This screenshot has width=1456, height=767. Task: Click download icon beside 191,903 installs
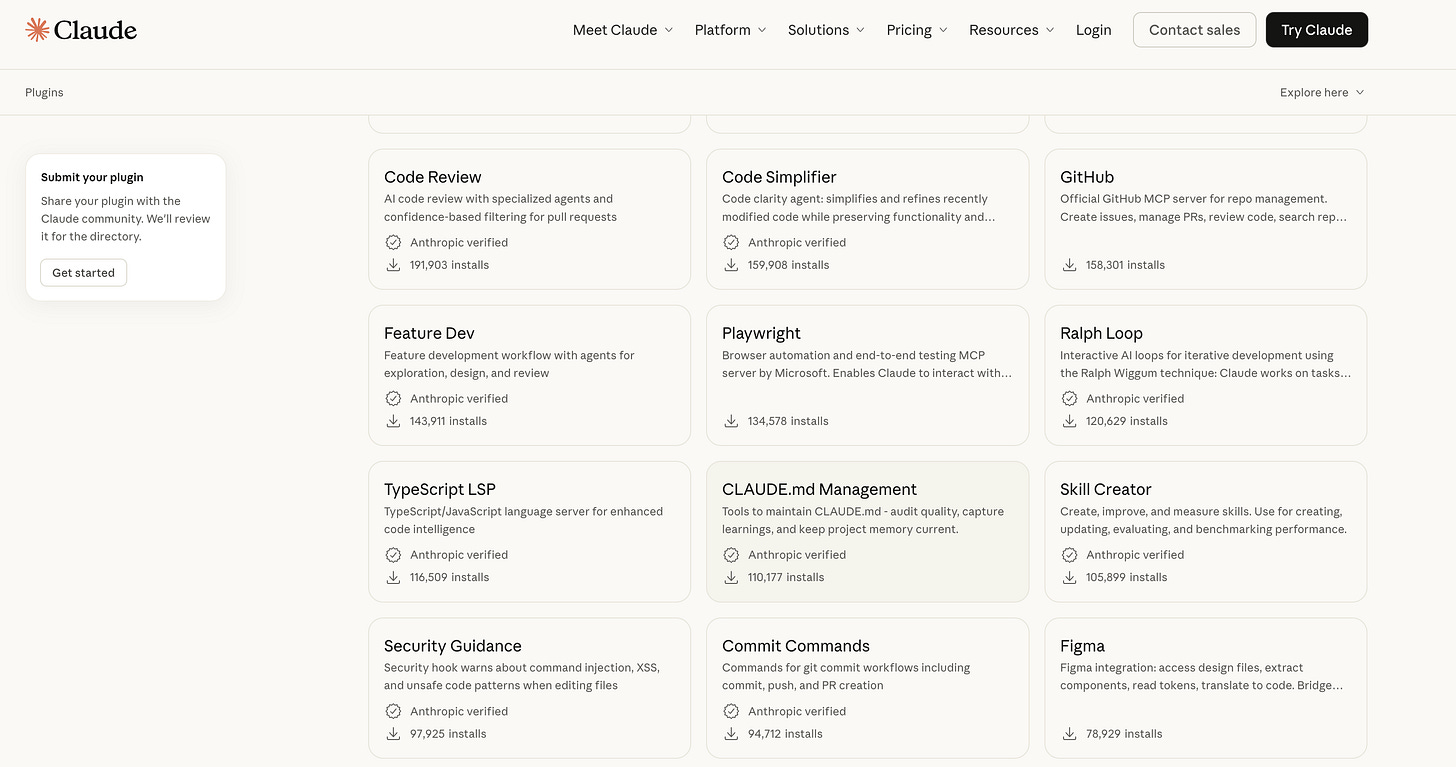pyautogui.click(x=393, y=265)
